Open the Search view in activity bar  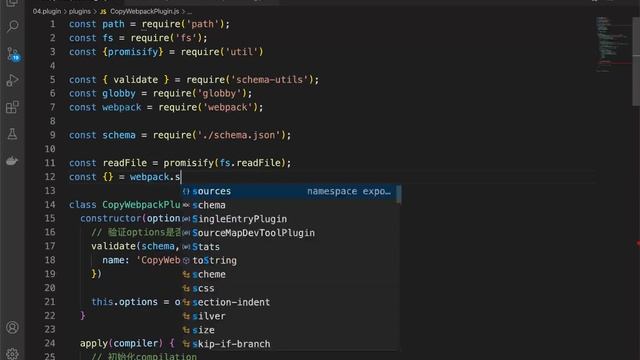(x=13, y=27)
